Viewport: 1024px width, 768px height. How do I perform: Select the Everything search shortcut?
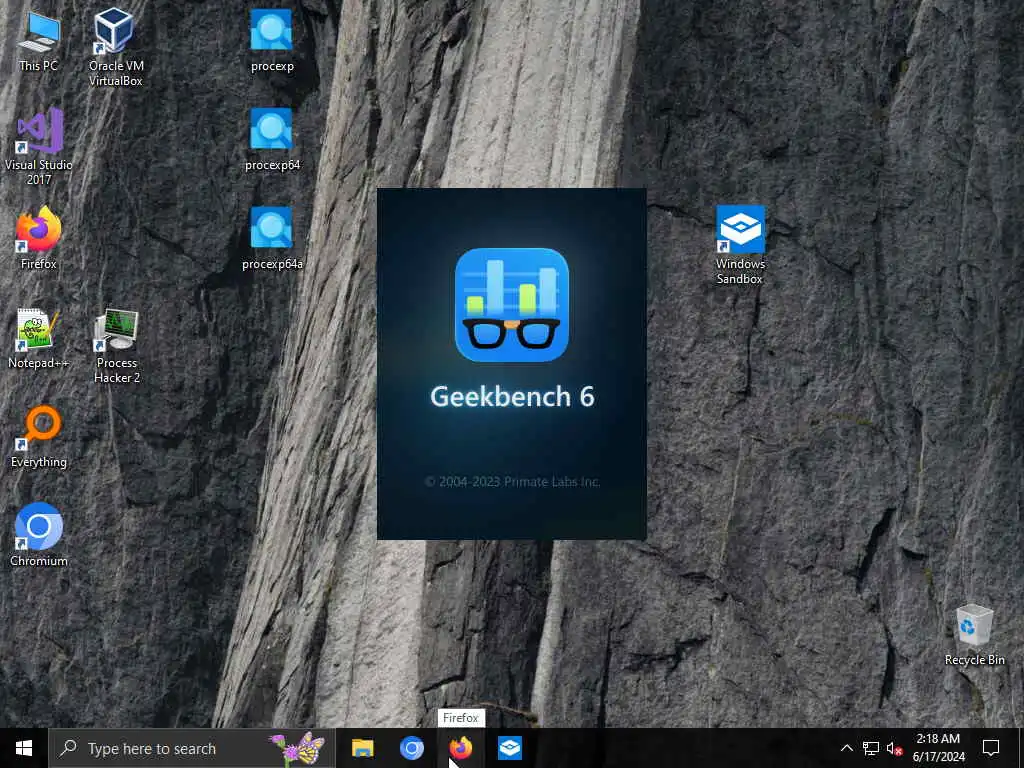pyautogui.click(x=39, y=437)
